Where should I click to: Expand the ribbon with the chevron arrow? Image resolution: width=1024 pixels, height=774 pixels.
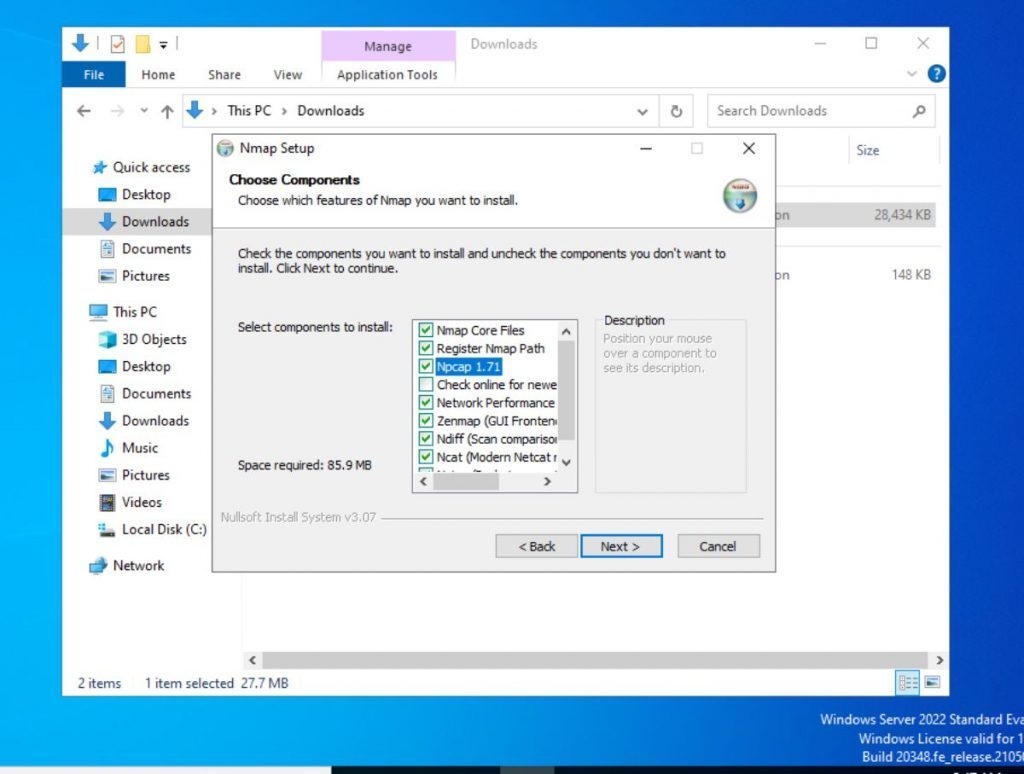click(x=910, y=73)
